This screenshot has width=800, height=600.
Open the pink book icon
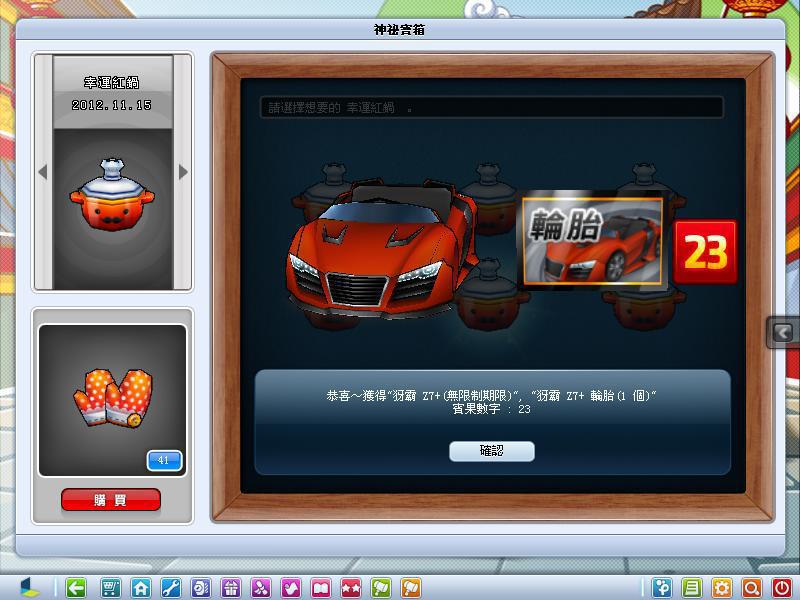(x=321, y=588)
